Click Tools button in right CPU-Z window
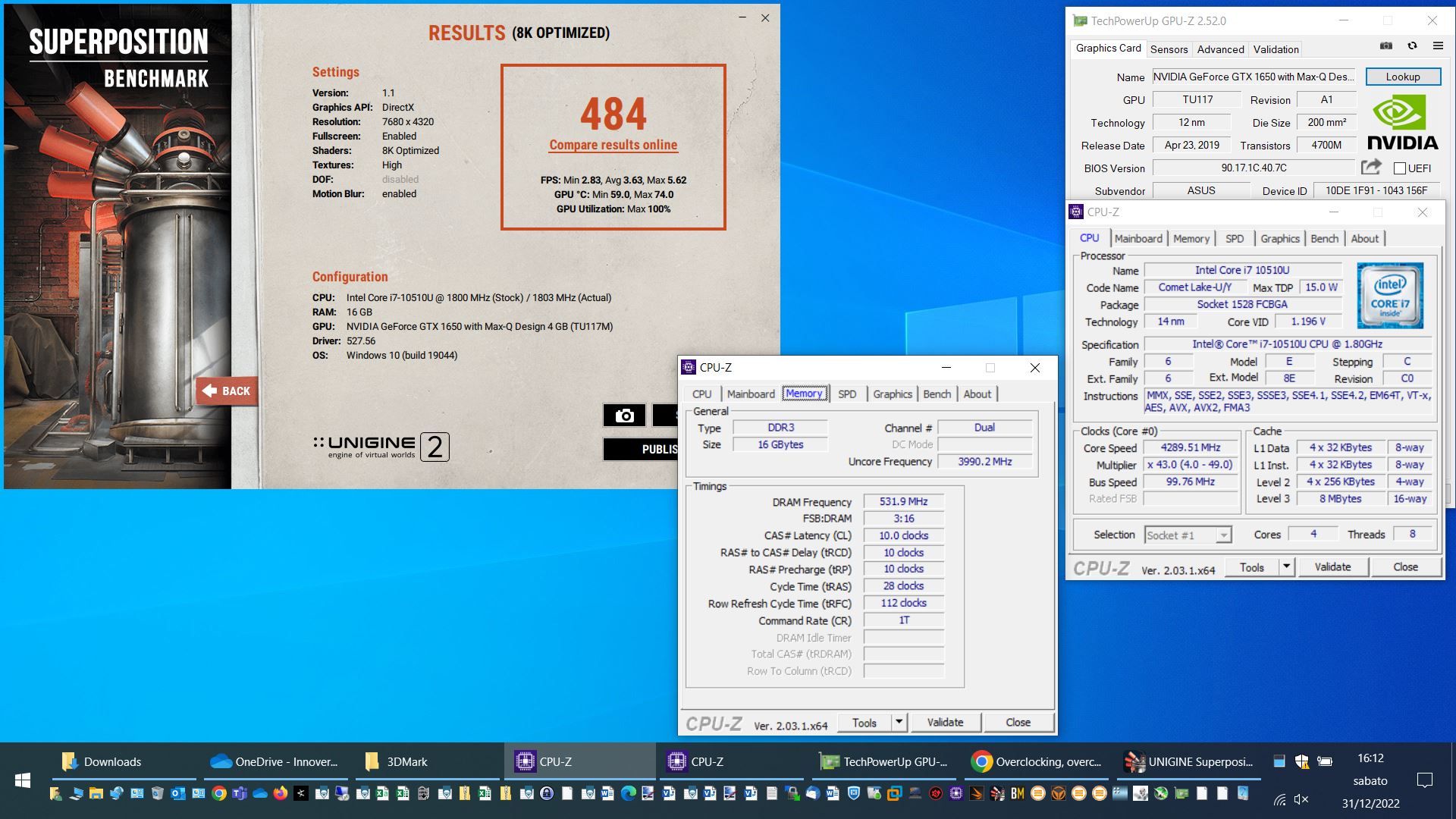This screenshot has width=1456, height=819. [x=1251, y=566]
